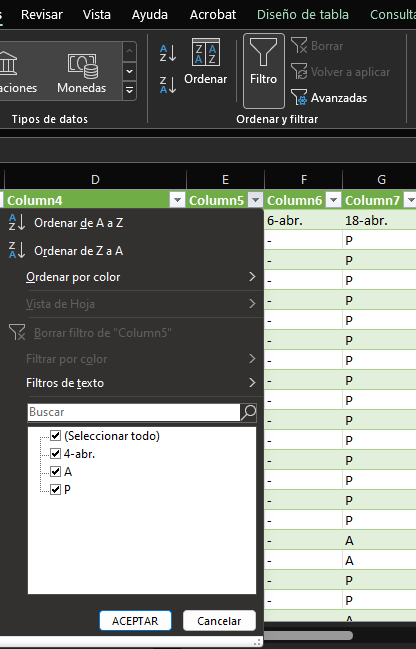Sort descending with ribbon Z-A icon
Viewport: 416px width, 649px height.
tap(168, 84)
